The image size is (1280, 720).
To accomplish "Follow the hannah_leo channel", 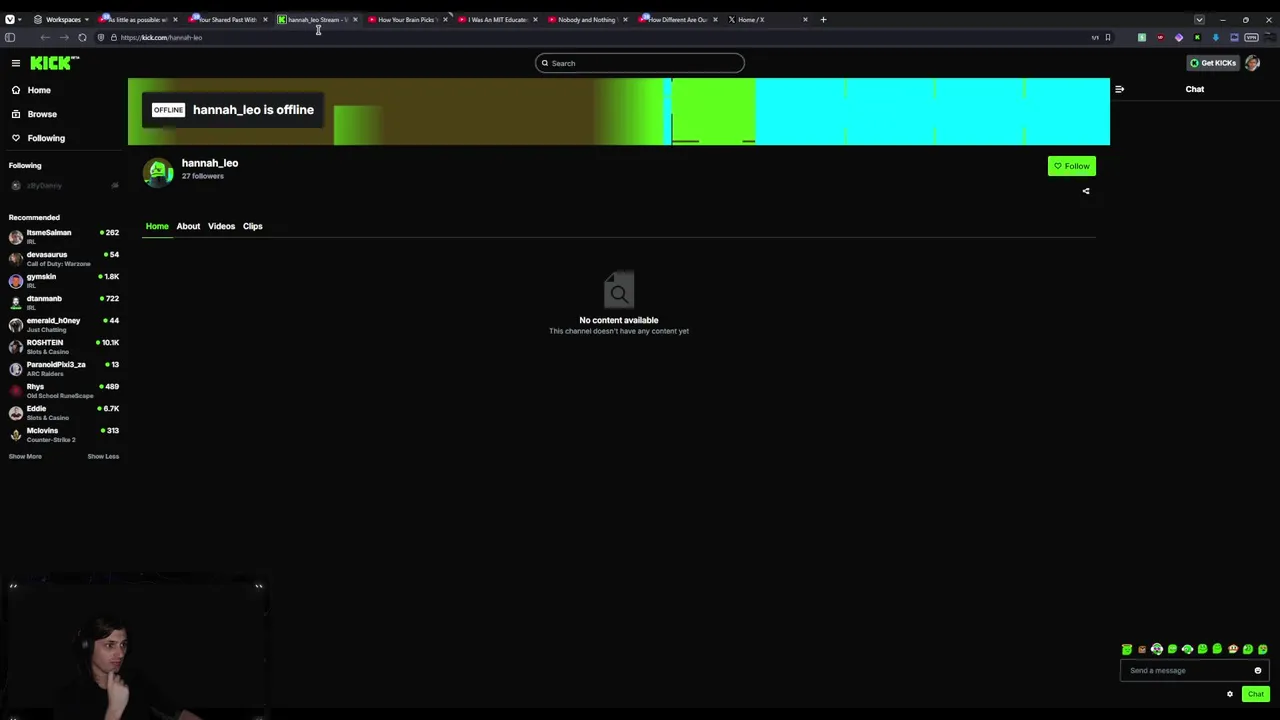I will pos(1071,166).
